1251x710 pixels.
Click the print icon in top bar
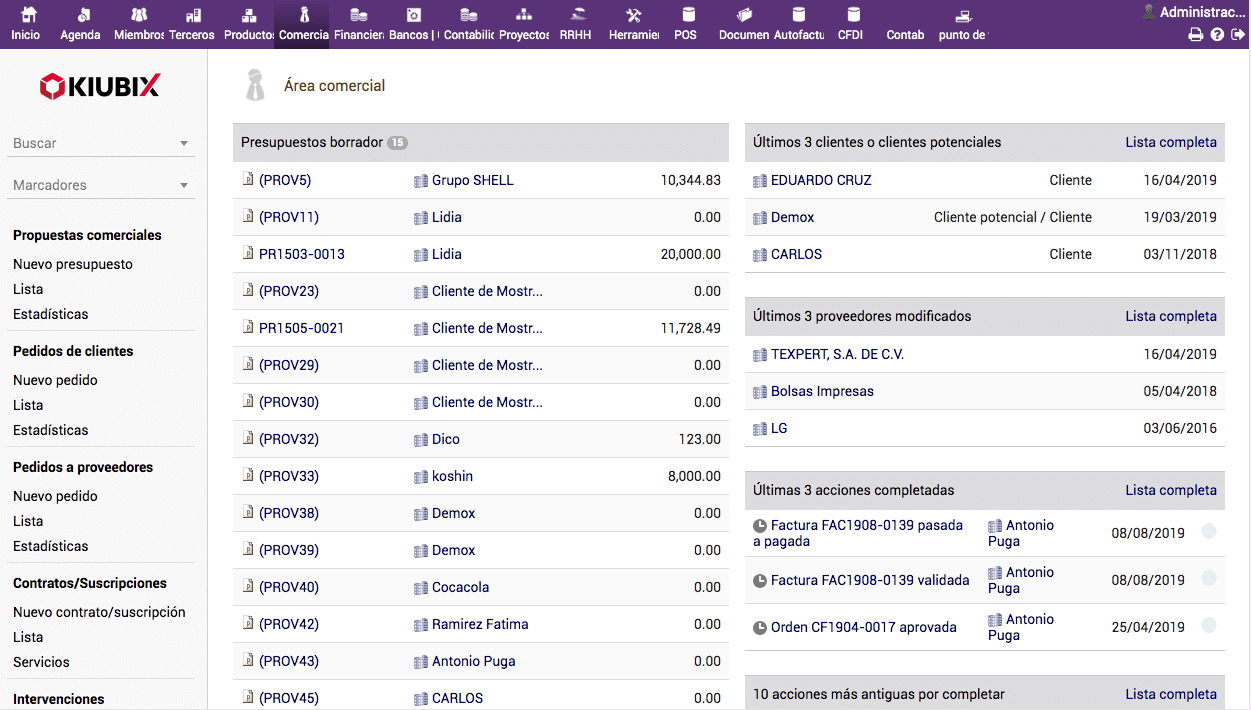click(x=1195, y=35)
